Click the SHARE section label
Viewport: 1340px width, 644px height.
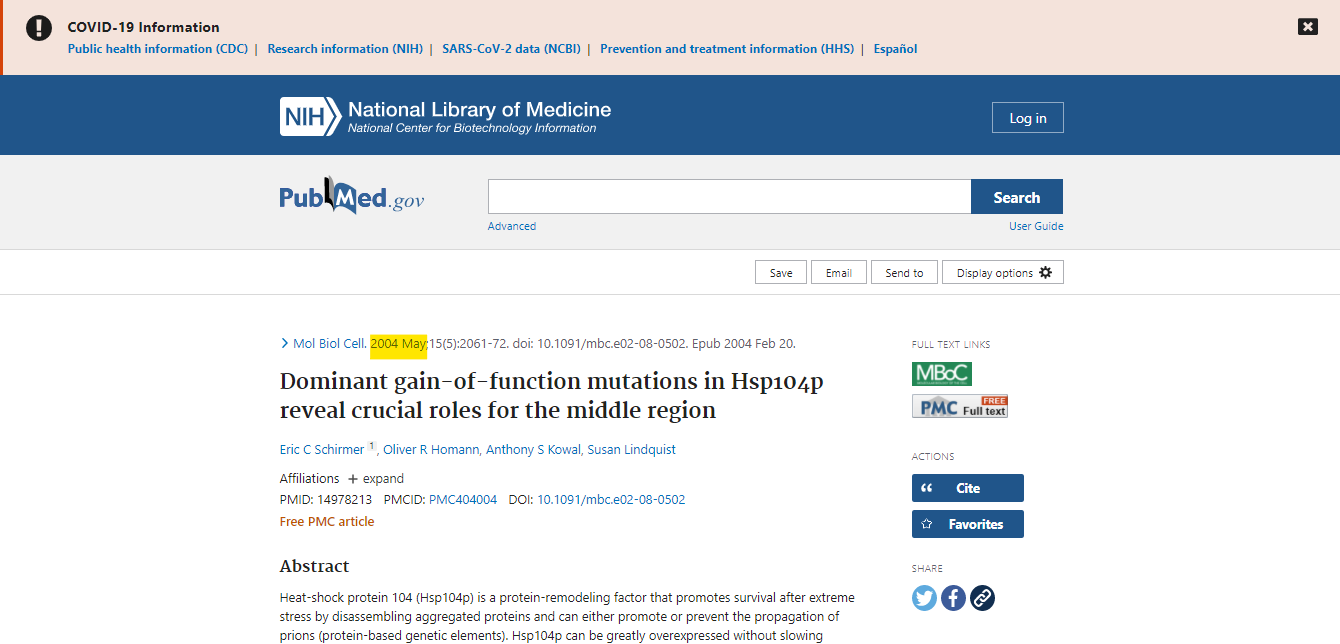pos(927,569)
